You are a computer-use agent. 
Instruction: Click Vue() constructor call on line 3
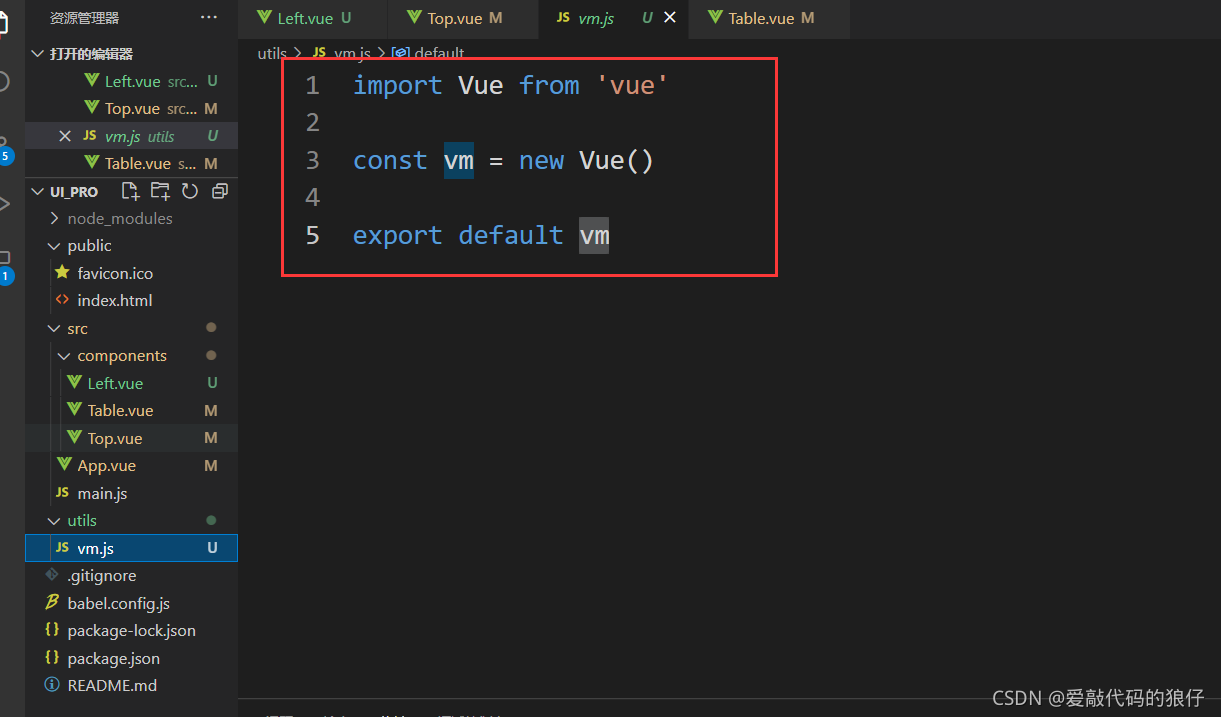tap(617, 161)
